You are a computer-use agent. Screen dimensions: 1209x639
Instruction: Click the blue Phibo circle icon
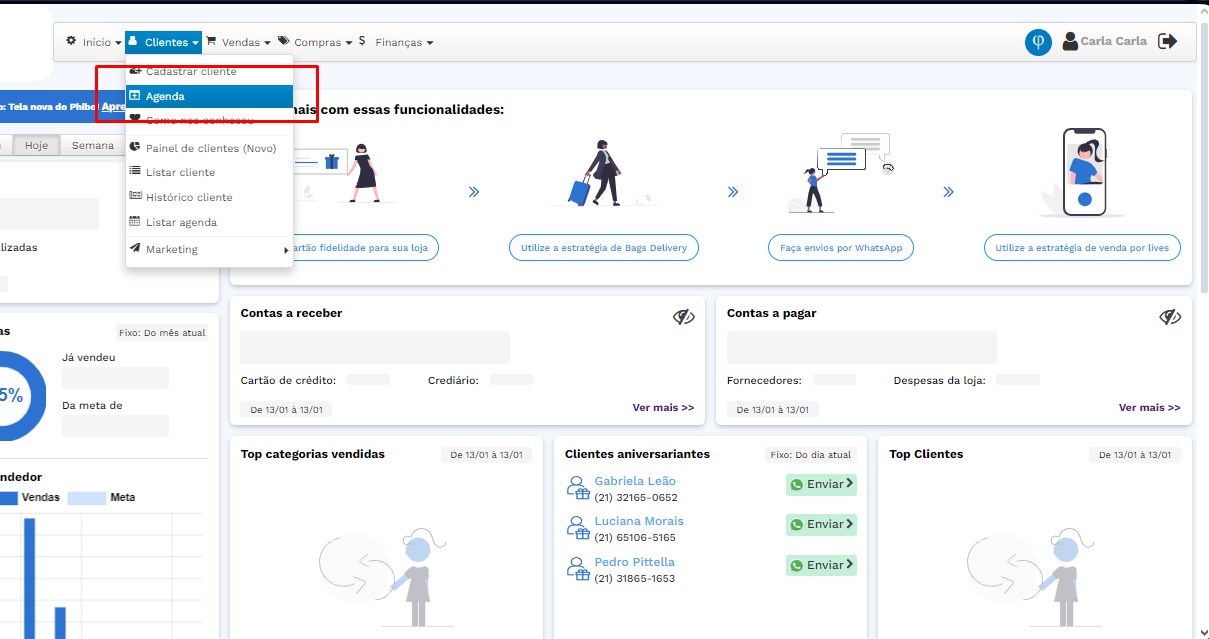[1038, 42]
